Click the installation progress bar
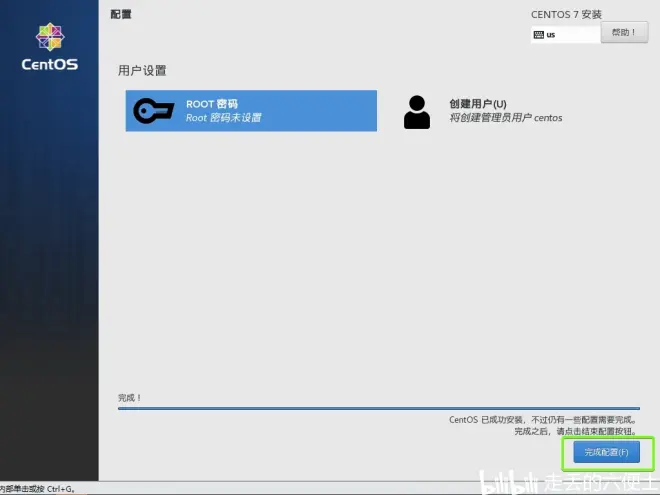This screenshot has width=660, height=495. (378, 408)
